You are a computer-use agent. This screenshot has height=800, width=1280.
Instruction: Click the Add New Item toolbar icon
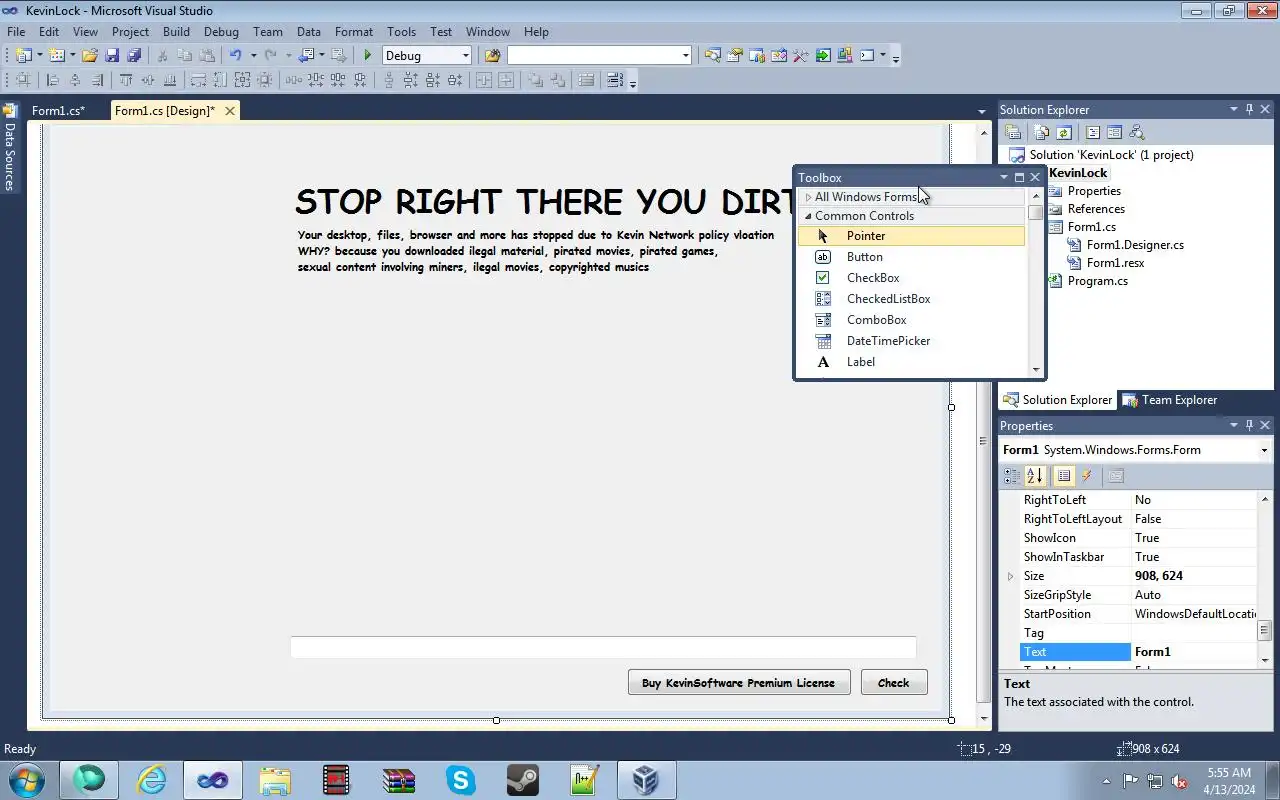coord(57,56)
